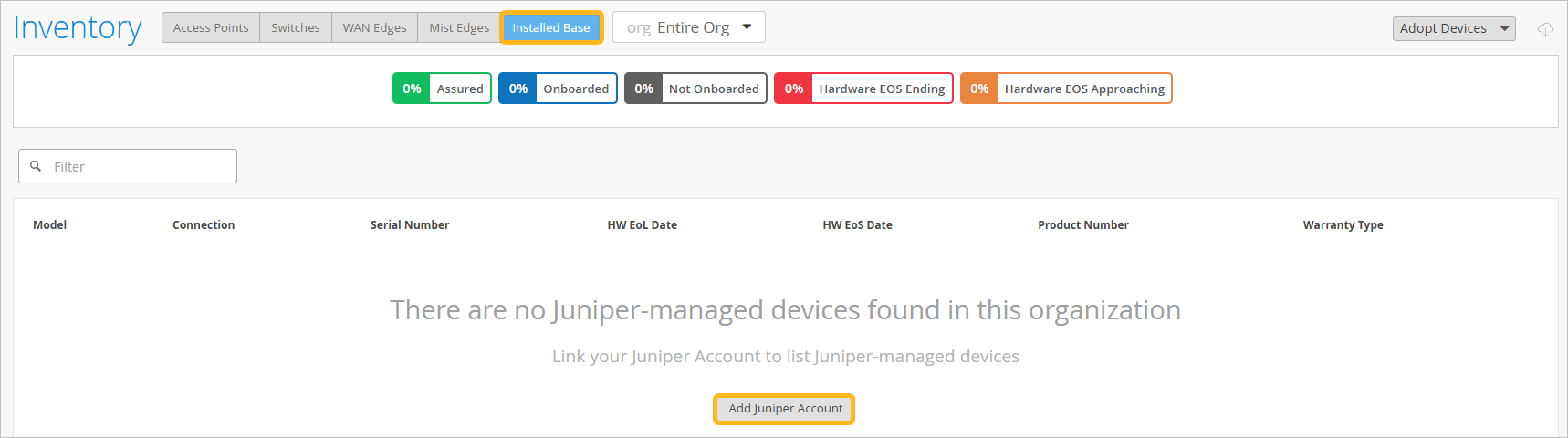This screenshot has width=1568, height=438.
Task: Click the cloud download icon
Action: point(1545,29)
